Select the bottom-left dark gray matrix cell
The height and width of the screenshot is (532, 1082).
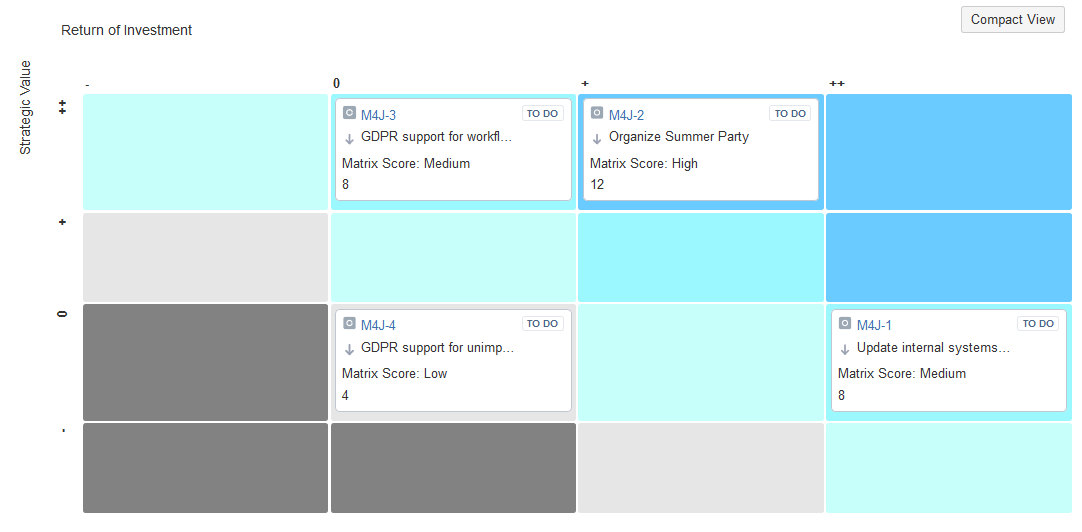(x=205, y=468)
